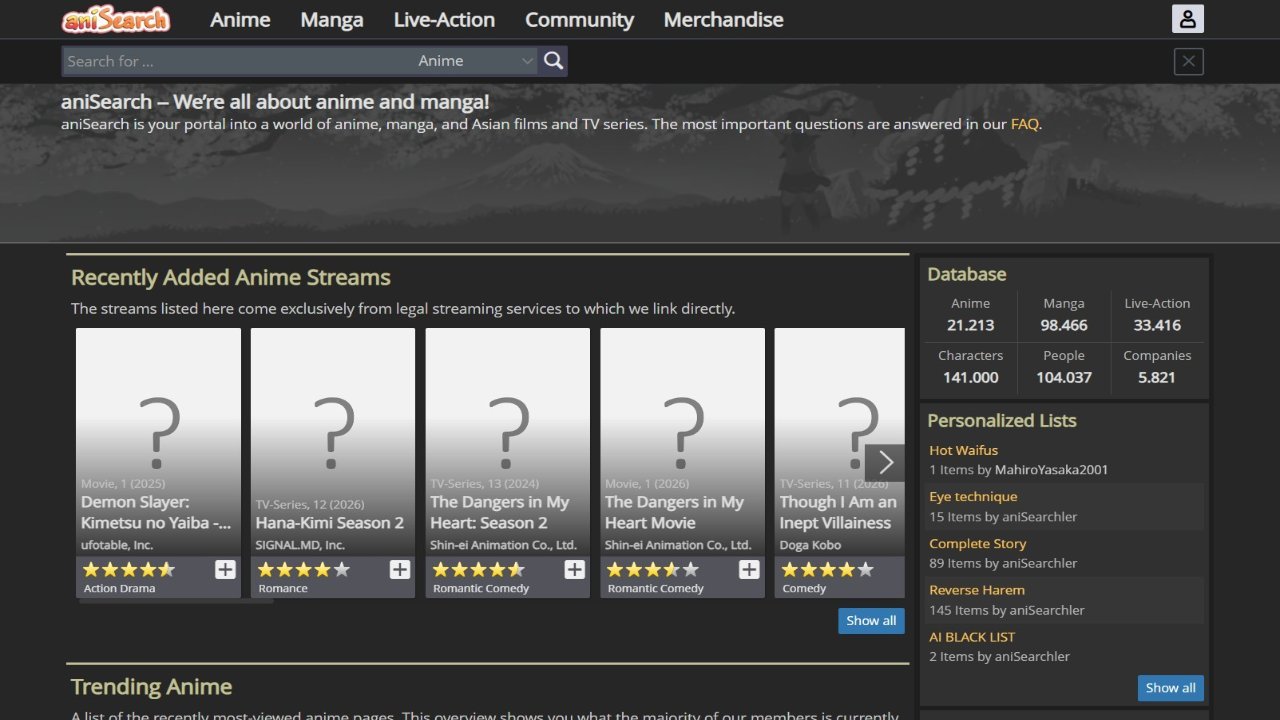Open the Complete Story list
Screen dimensions: 1280x720
point(977,543)
